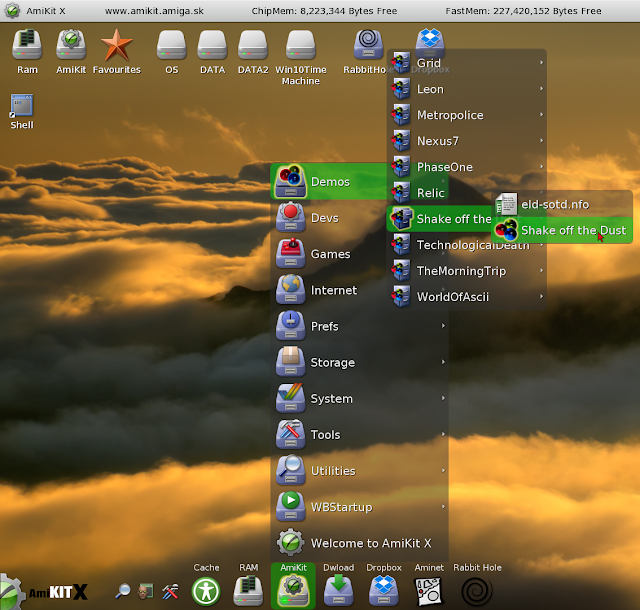Open the Dwload download folder in dock

[338, 590]
